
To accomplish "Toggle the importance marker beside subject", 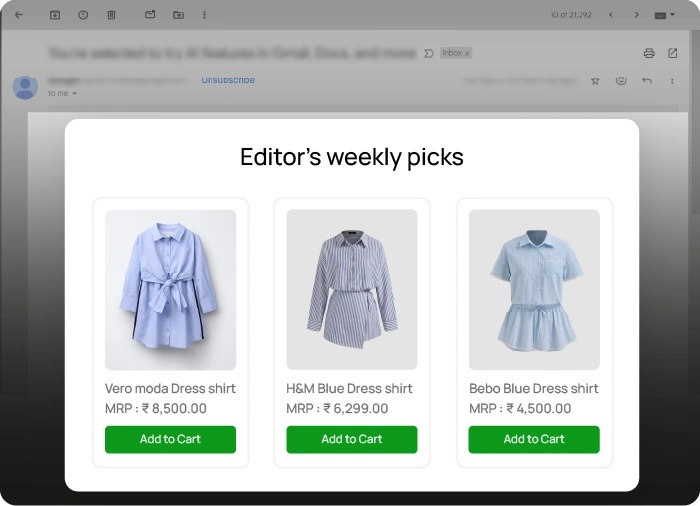I will coord(429,54).
